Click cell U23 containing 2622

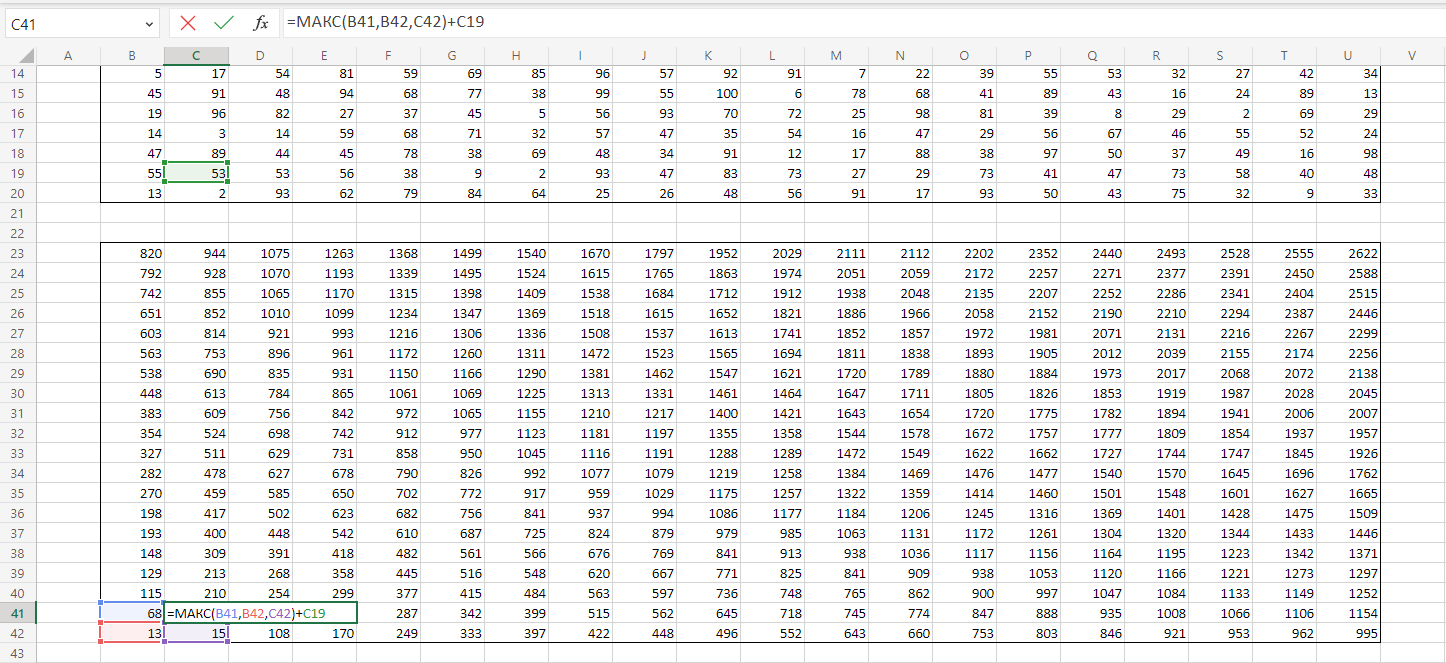[1348, 253]
